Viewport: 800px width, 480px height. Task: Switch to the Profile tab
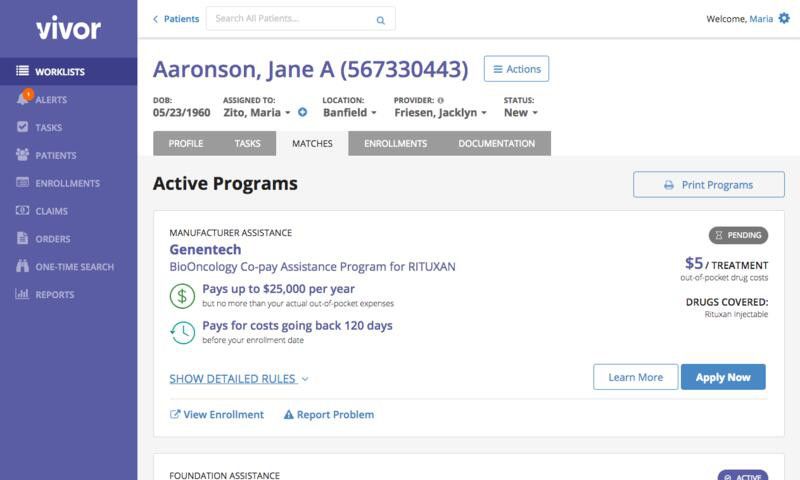(186, 143)
